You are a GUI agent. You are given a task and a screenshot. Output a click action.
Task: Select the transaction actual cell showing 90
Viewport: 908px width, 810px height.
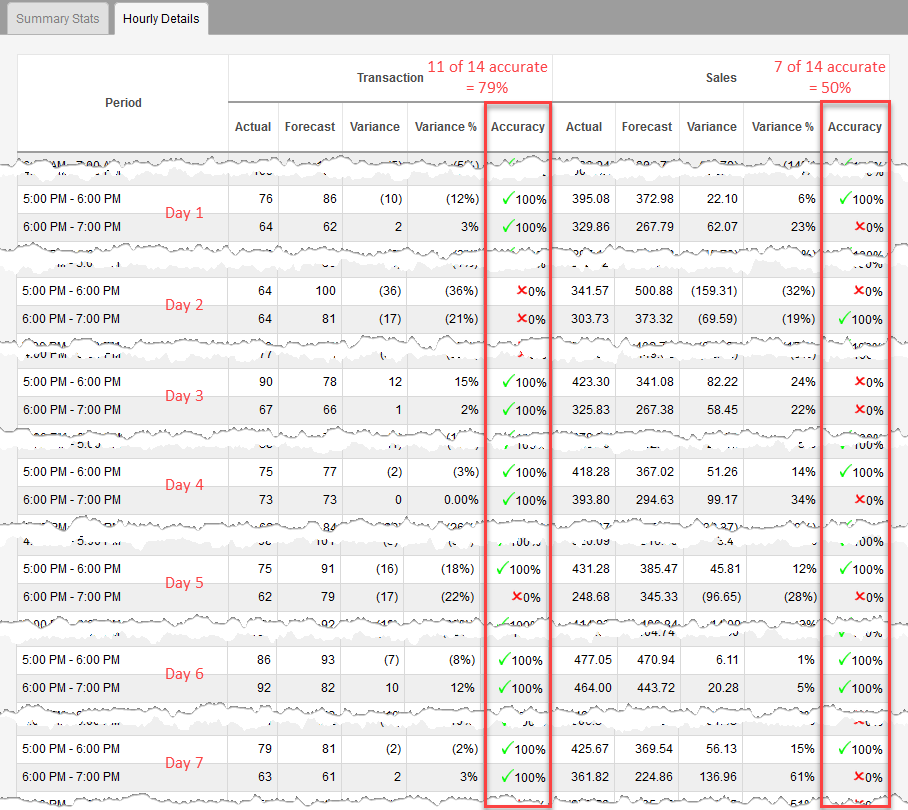pos(266,382)
